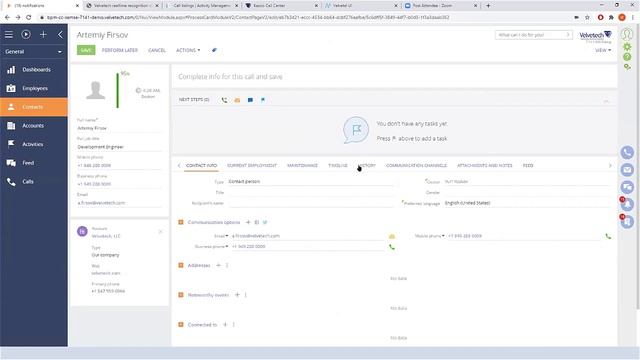This screenshot has height=360, width=640.
Task: Click Perform Later button
Action: (x=120, y=50)
